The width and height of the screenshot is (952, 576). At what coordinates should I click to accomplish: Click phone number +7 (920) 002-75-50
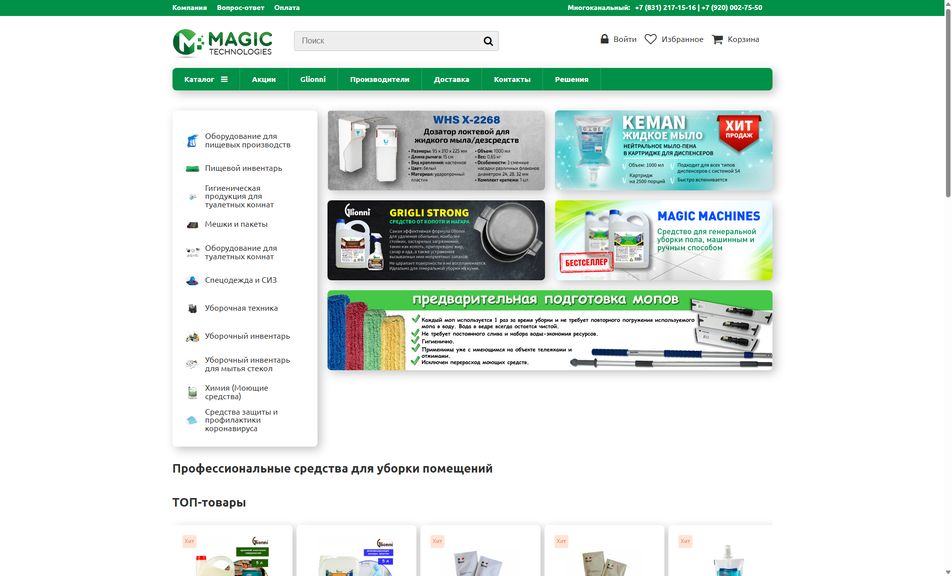732,8
